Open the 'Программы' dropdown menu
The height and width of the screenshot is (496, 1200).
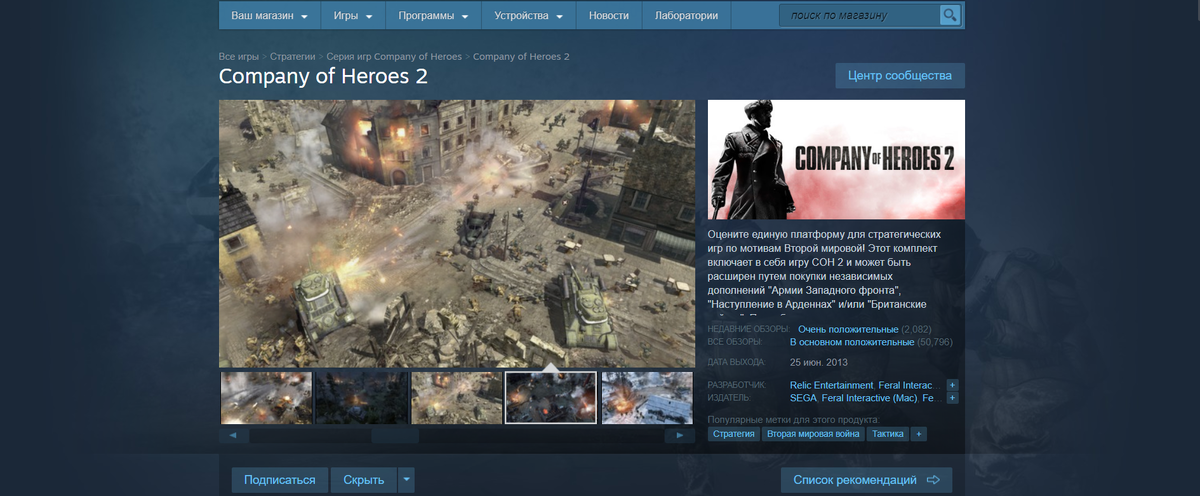pos(433,16)
